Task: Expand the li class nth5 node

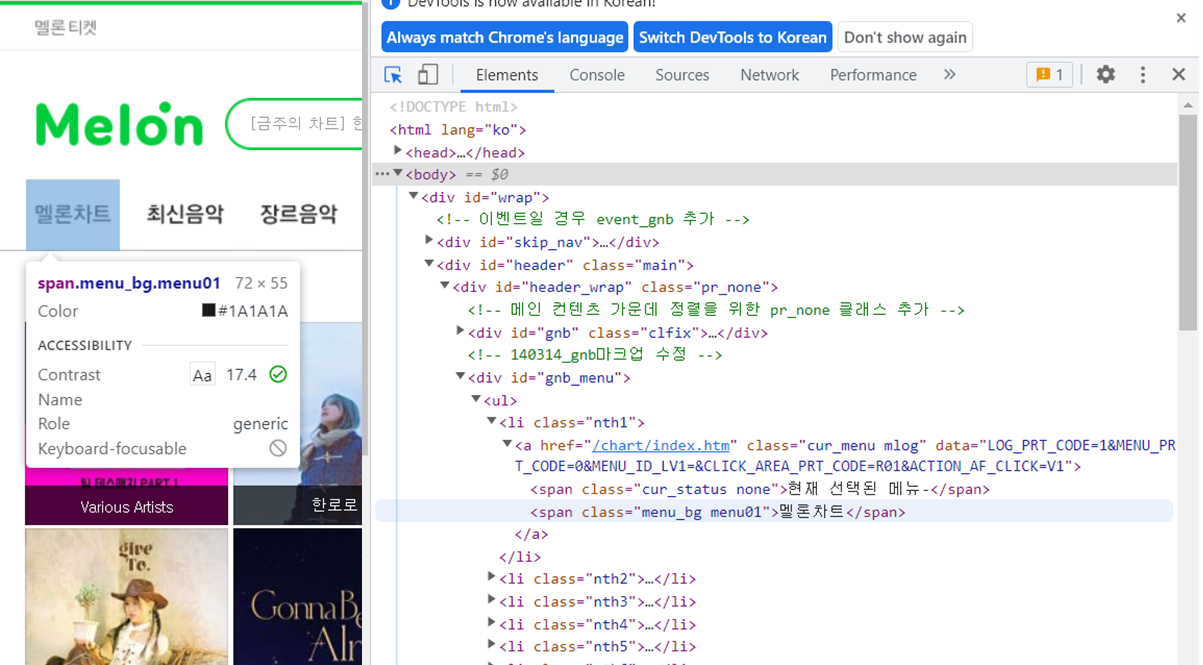Action: click(491, 645)
